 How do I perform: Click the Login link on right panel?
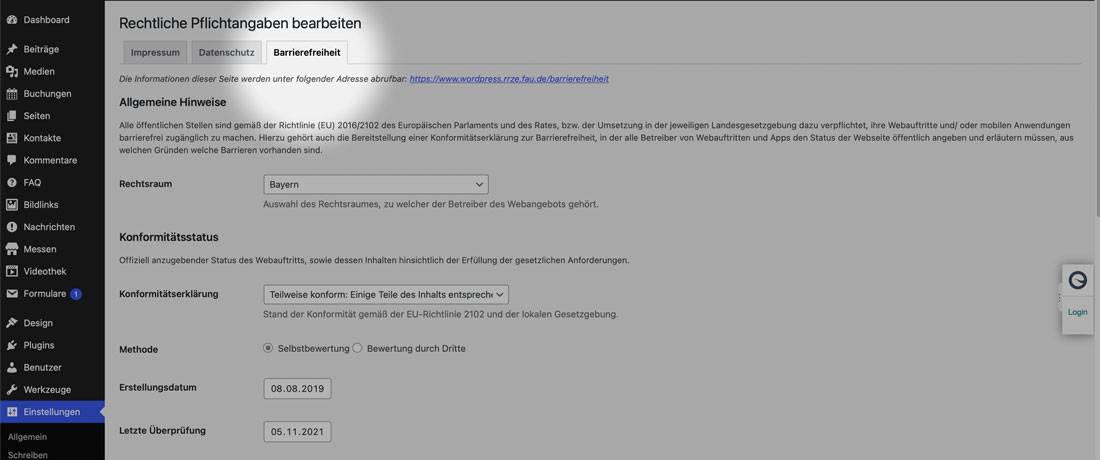pos(1077,312)
